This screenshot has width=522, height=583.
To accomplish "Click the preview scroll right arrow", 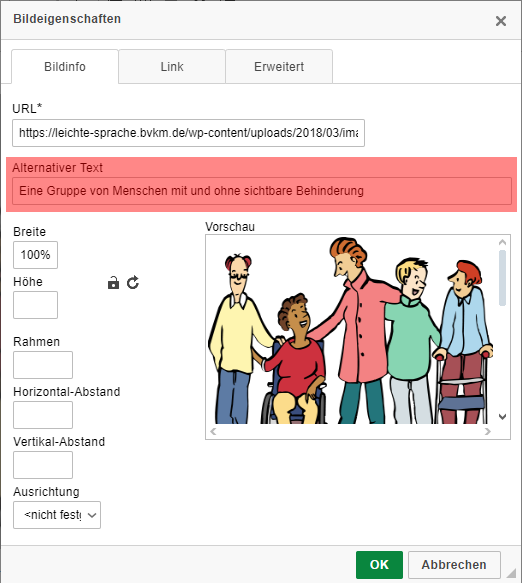I will click(487, 431).
